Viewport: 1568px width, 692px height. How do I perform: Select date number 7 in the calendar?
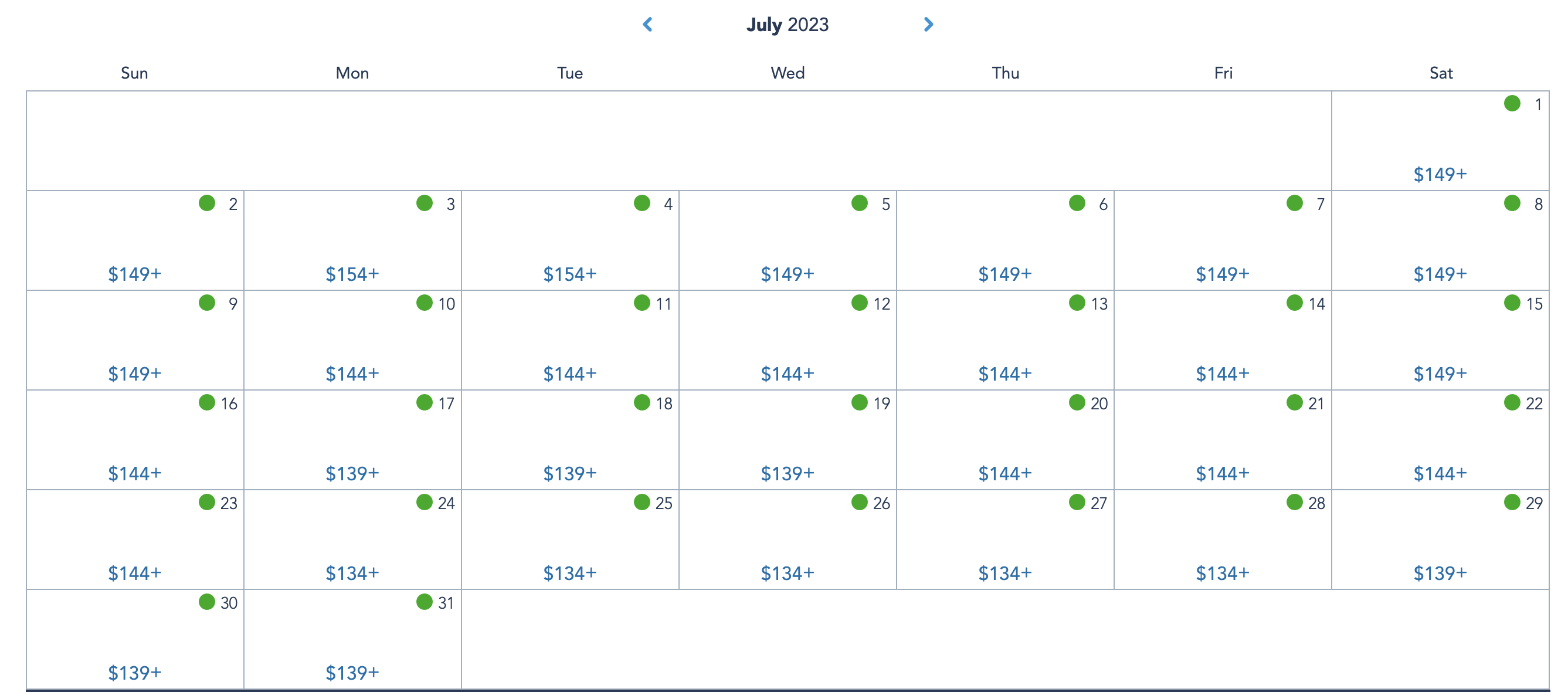click(1319, 205)
